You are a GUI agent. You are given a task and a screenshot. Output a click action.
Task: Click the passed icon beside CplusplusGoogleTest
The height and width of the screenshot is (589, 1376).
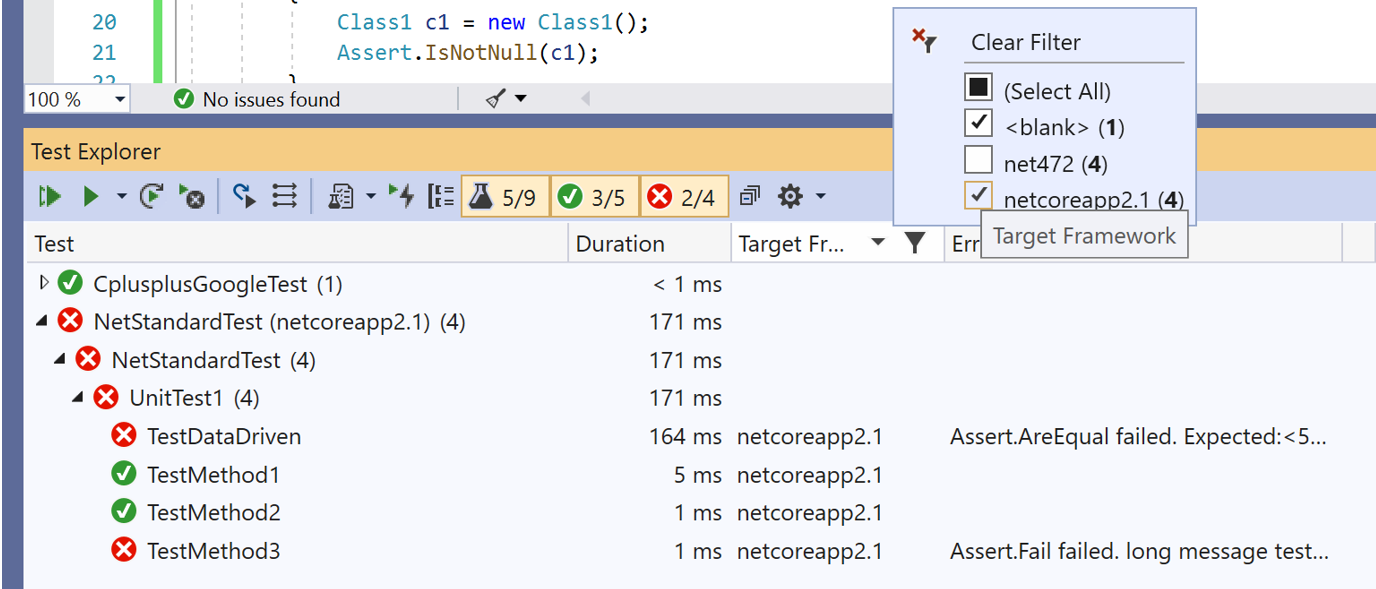[x=70, y=283]
